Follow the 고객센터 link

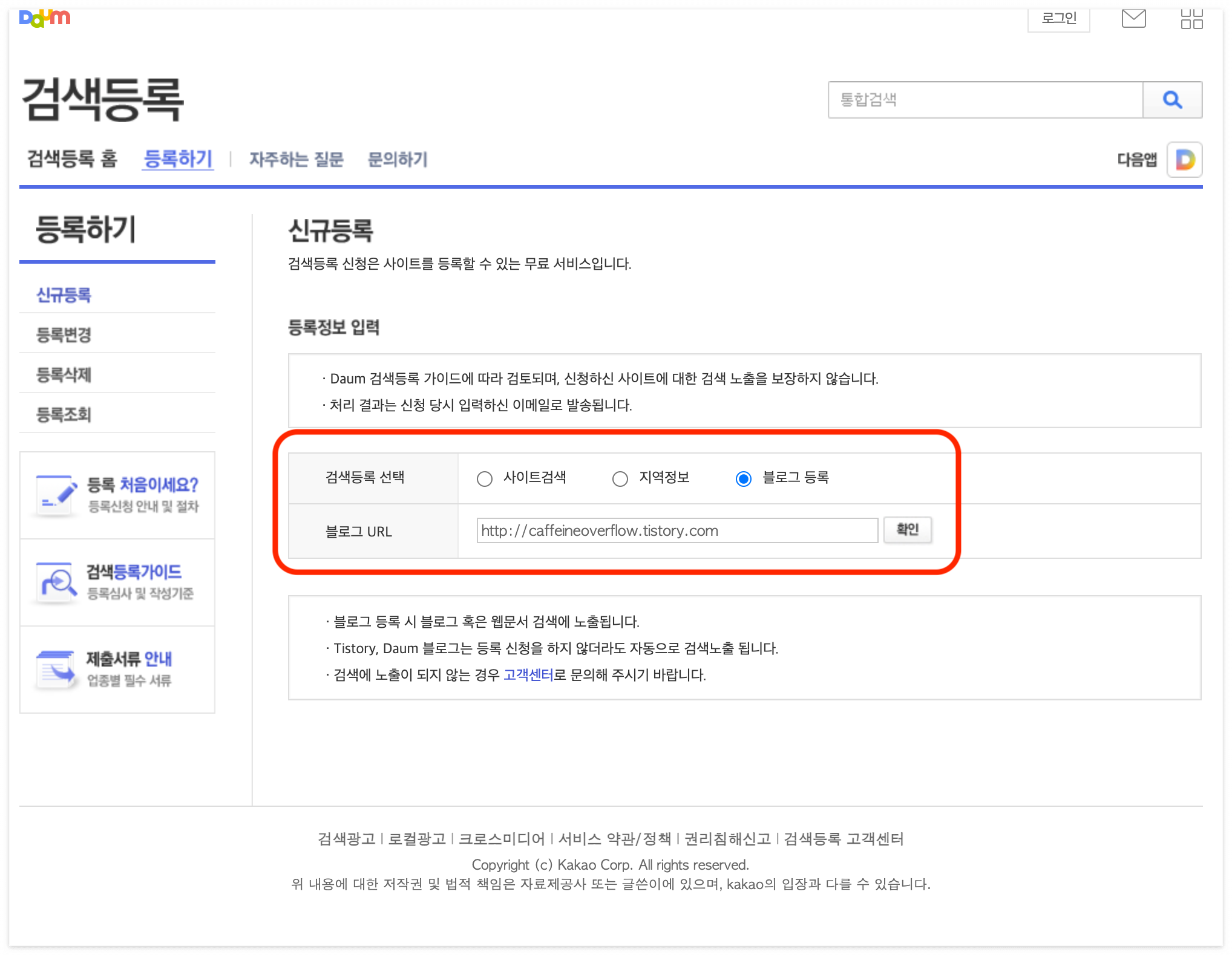tap(528, 675)
